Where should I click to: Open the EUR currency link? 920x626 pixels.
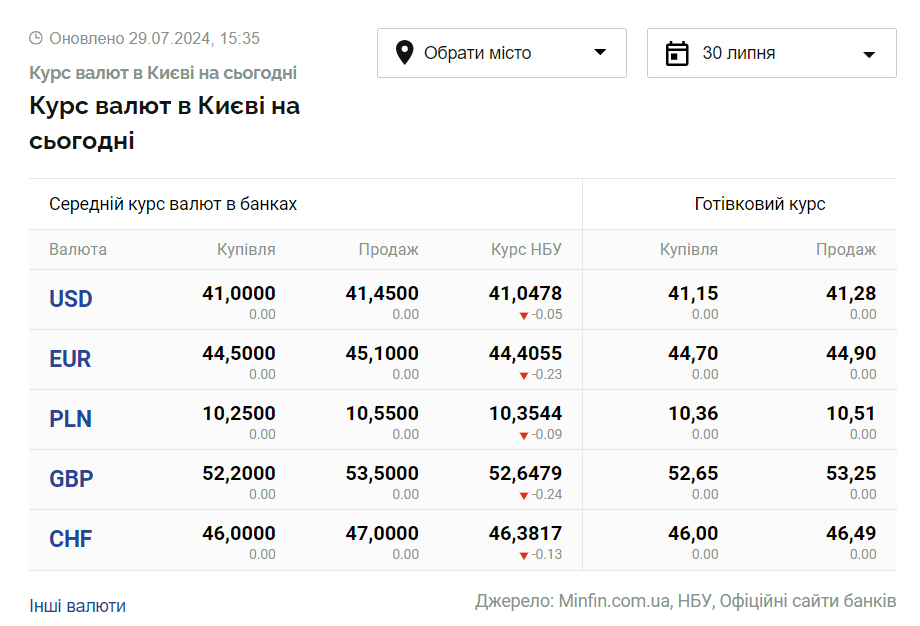(70, 358)
